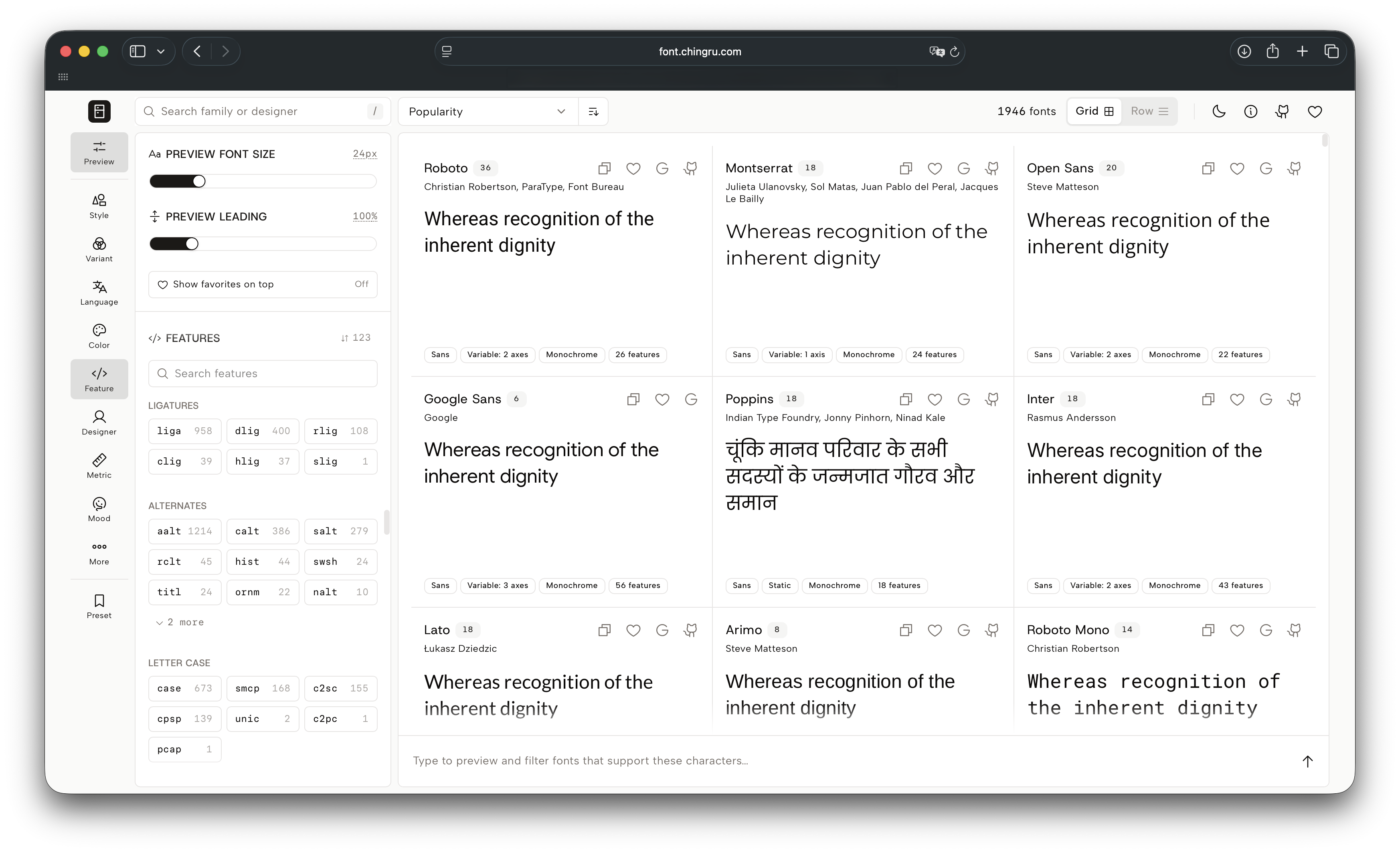Open Montserrat on Google Fonts icon
This screenshot has width=1400, height=853.
point(964,168)
